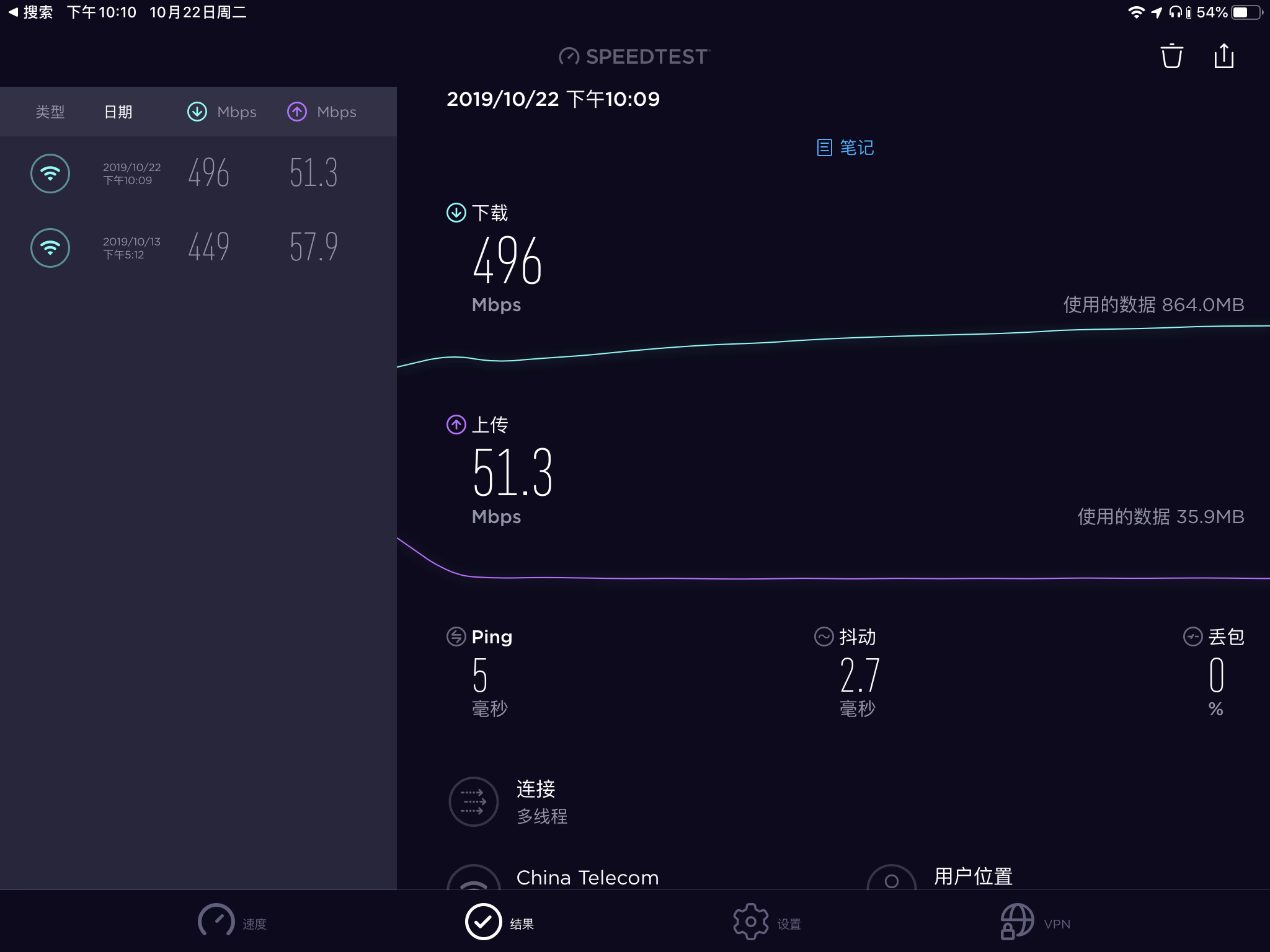Tap the share result icon

[1223, 56]
